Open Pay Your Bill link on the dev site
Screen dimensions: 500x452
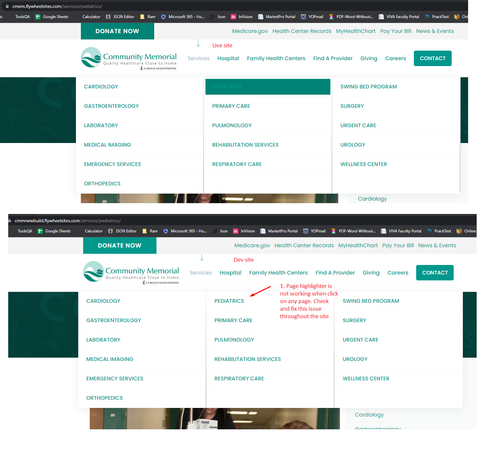pos(398,245)
